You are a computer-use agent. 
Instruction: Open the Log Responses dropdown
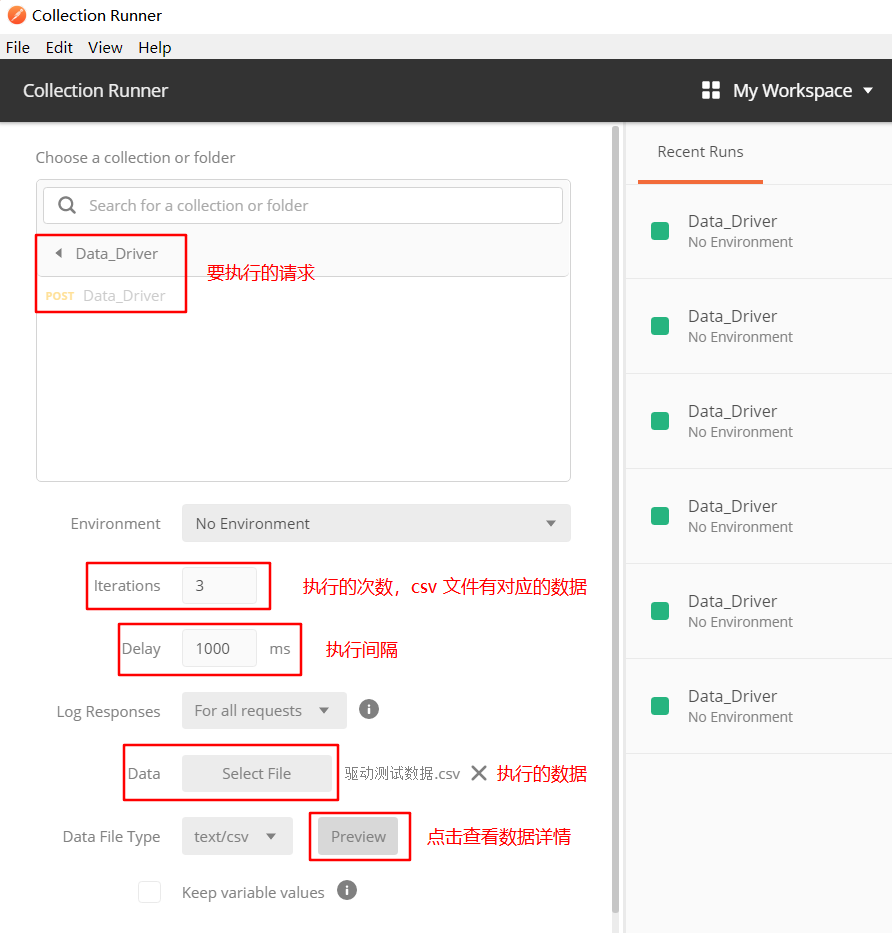click(264, 710)
